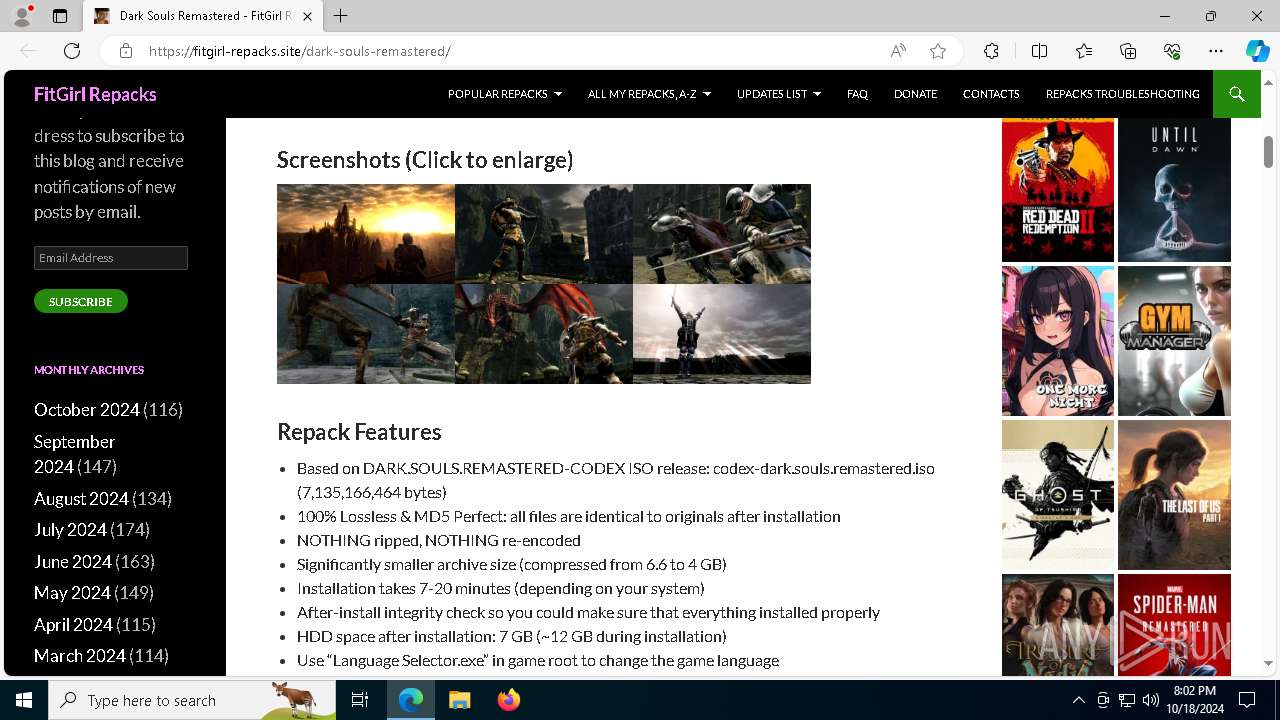Click the green site search magnifier
This screenshot has width=1280, height=720.
pos(1236,94)
